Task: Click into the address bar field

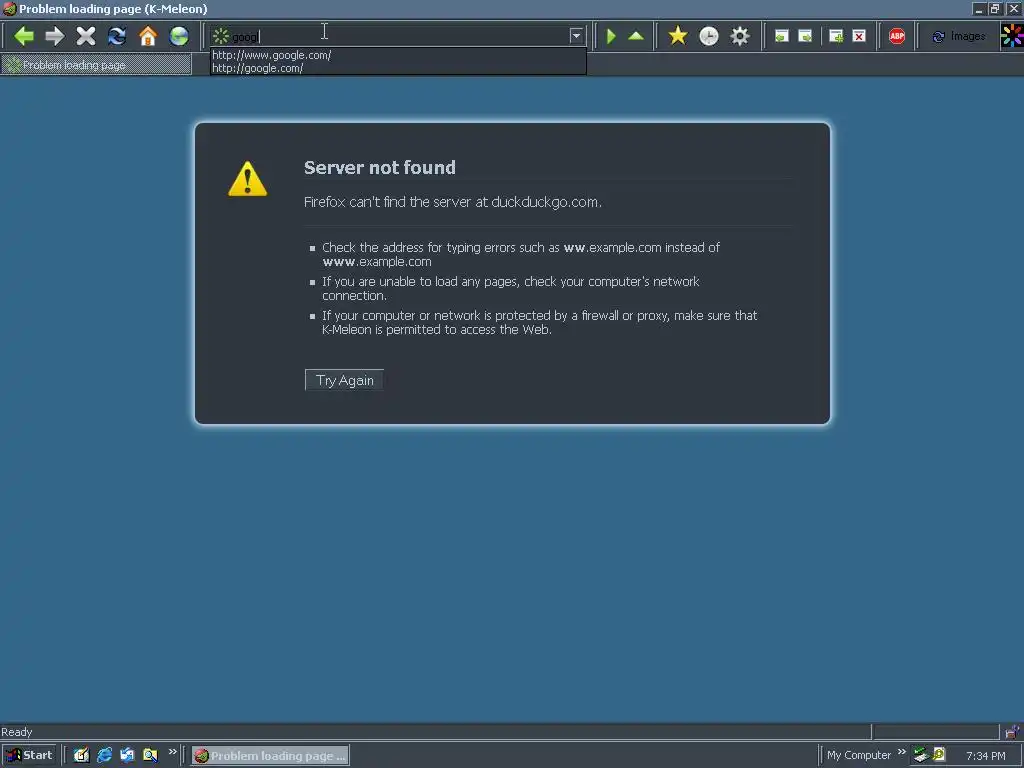Action: coord(398,36)
